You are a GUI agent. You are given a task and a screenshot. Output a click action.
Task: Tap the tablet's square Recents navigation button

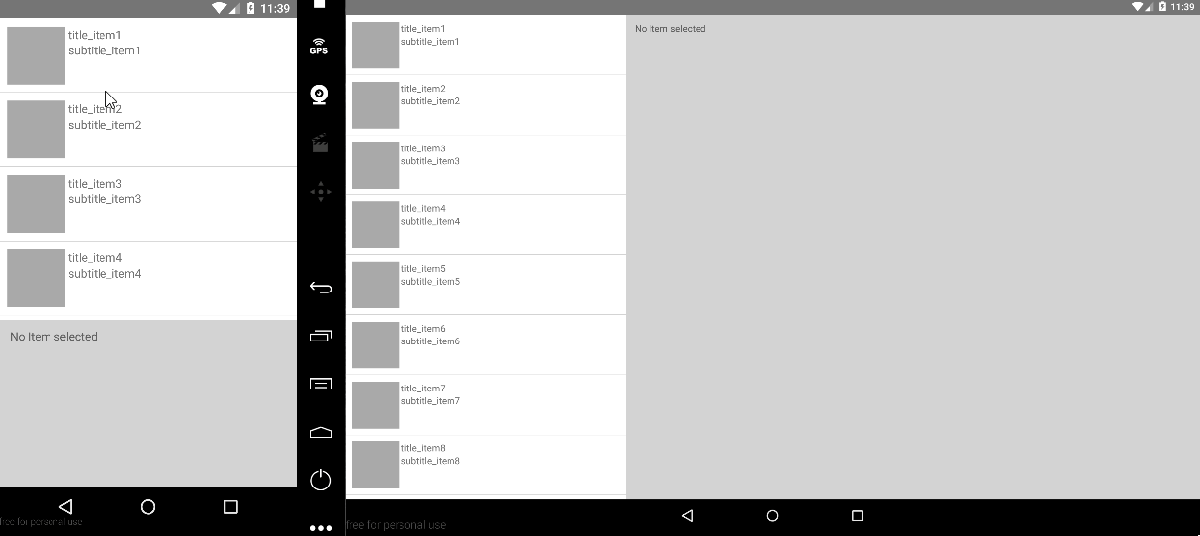click(x=857, y=516)
